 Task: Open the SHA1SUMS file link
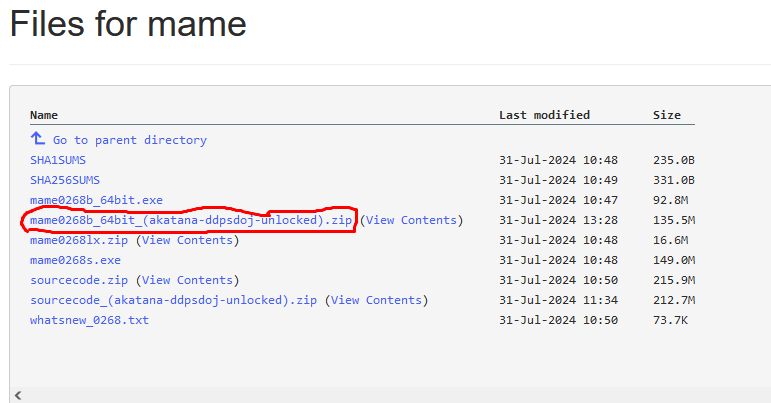58,160
